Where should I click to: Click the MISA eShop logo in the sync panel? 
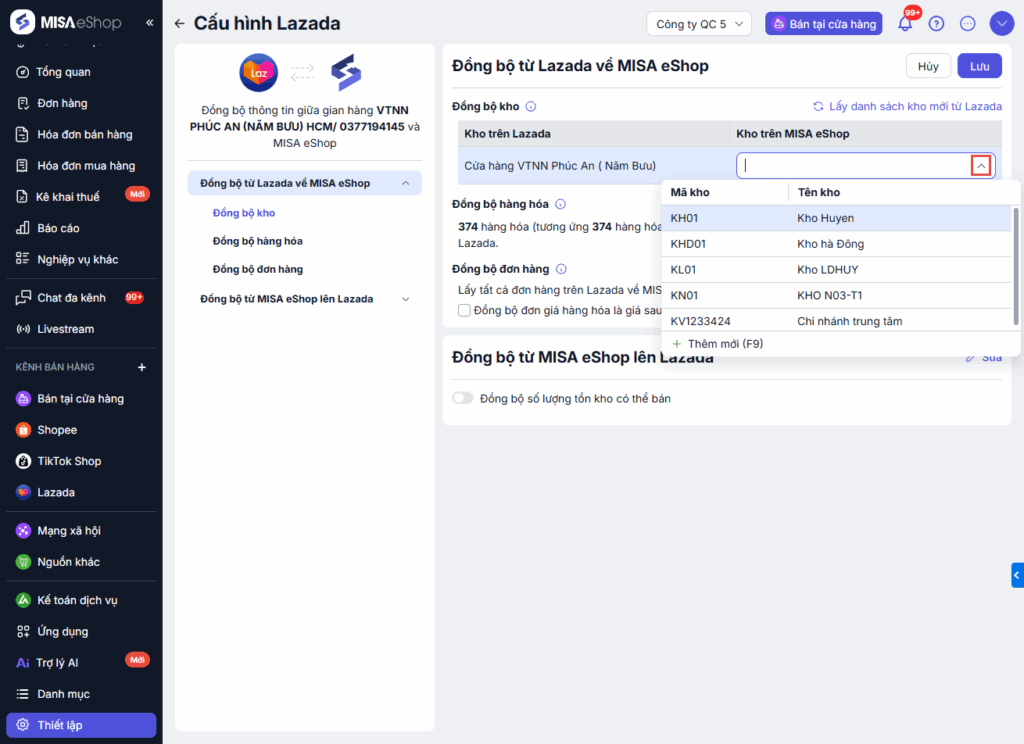pos(346,73)
